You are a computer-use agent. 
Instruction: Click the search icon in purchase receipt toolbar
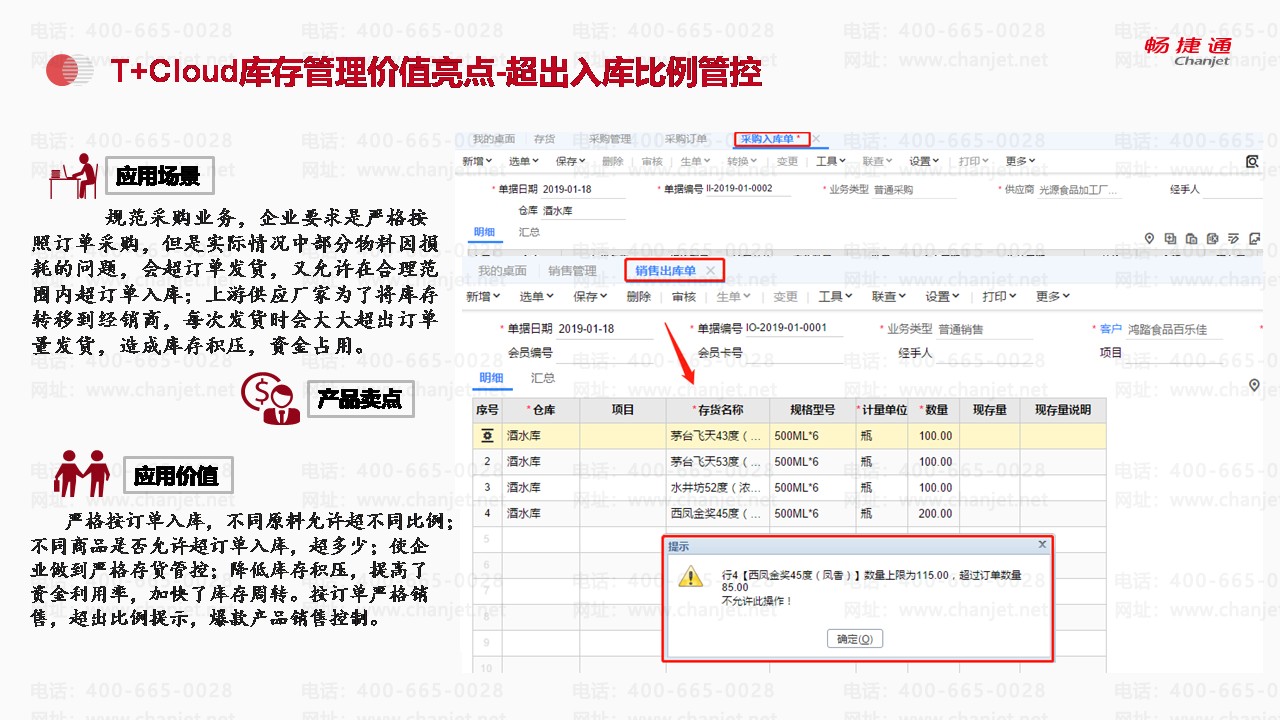point(1252,161)
